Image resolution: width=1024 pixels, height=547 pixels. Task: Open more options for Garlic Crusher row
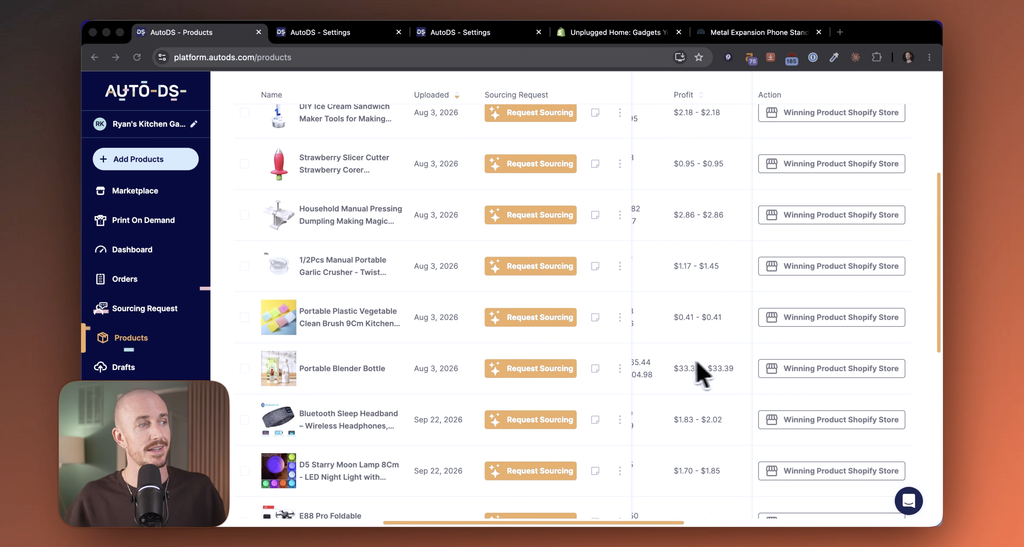tap(620, 266)
